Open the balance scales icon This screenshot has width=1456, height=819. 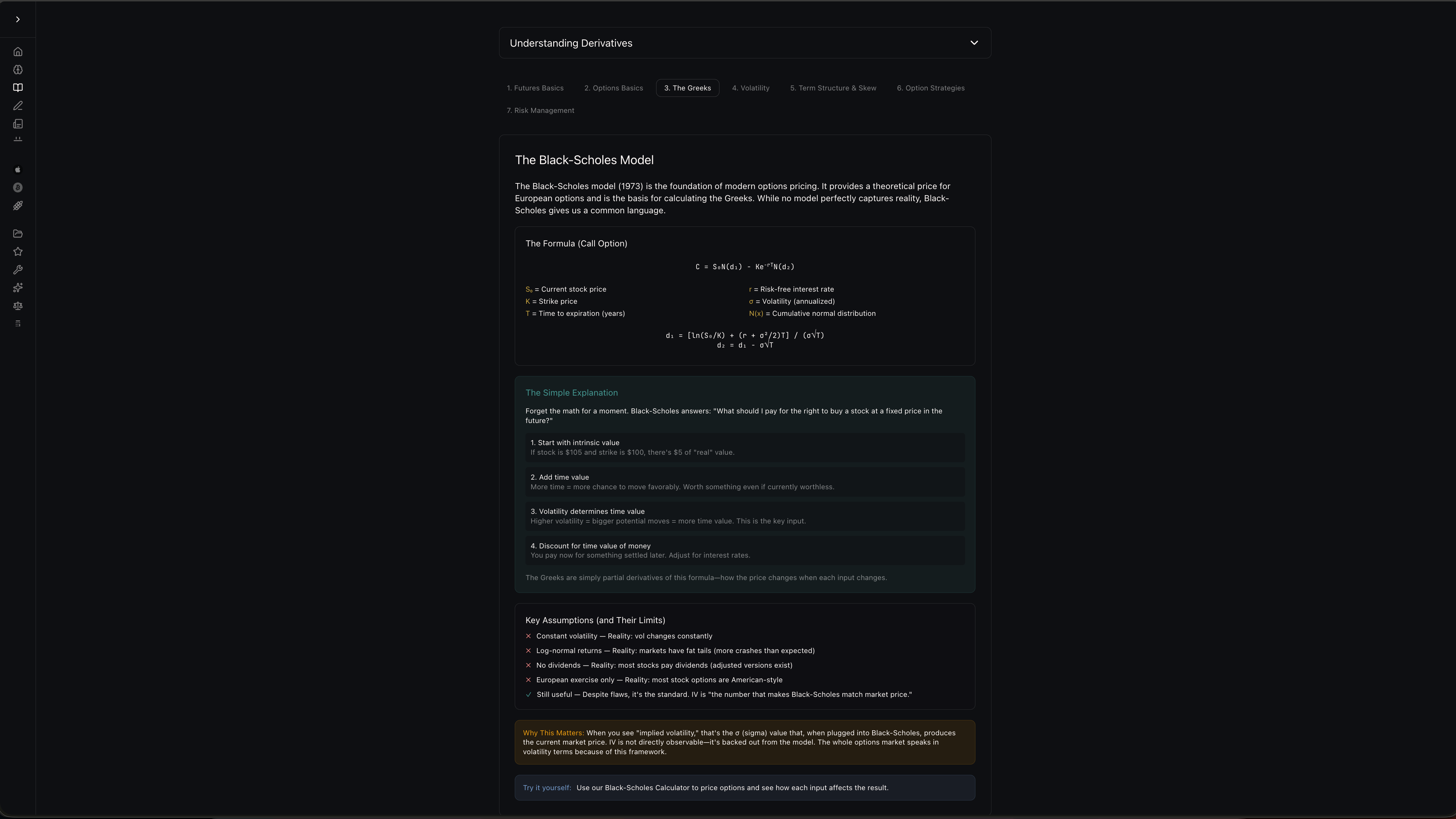click(17, 306)
